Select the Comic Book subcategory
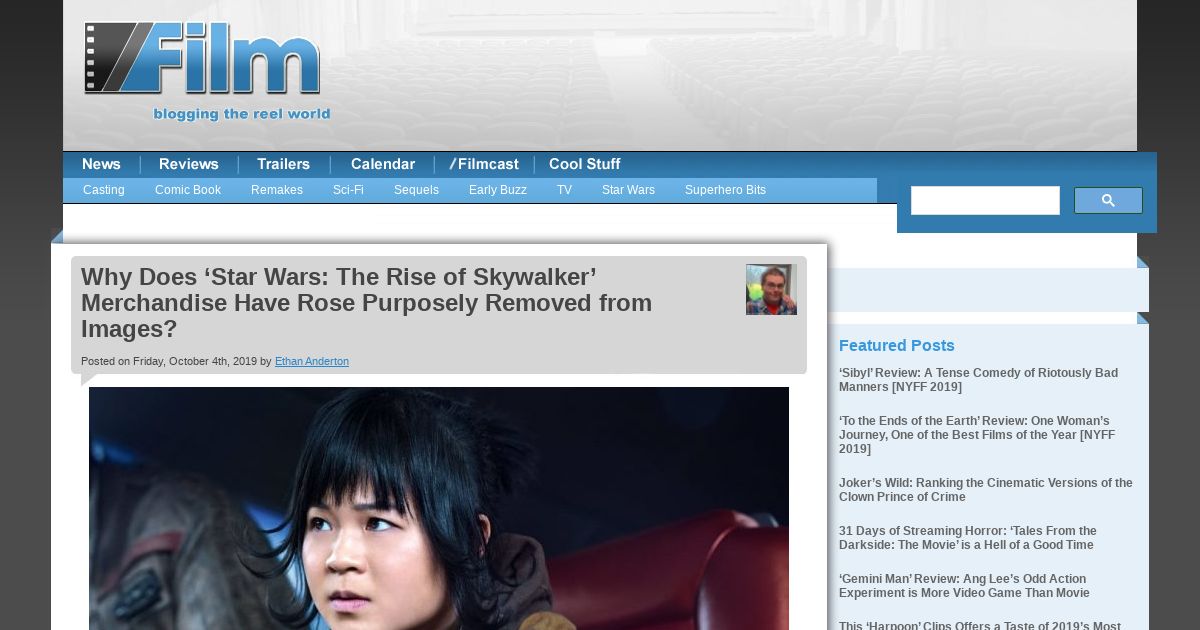 click(188, 190)
